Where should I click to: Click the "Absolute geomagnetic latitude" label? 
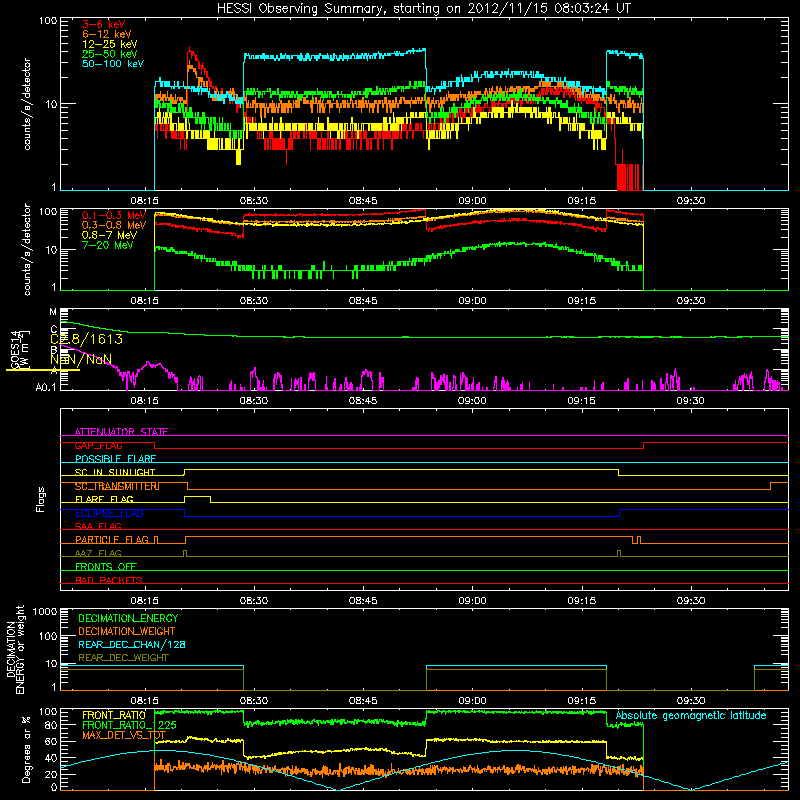tap(691, 716)
